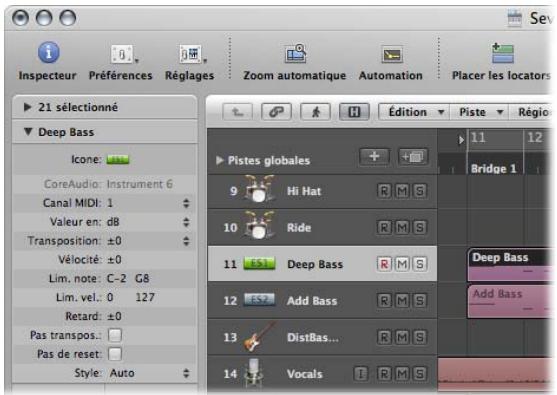Open the Région menu
This screenshot has width=557, height=395.
531,112
